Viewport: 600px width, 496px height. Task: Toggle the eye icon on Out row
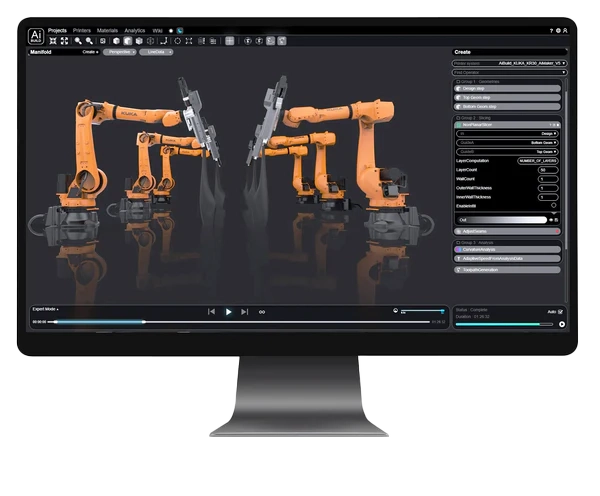[553, 218]
